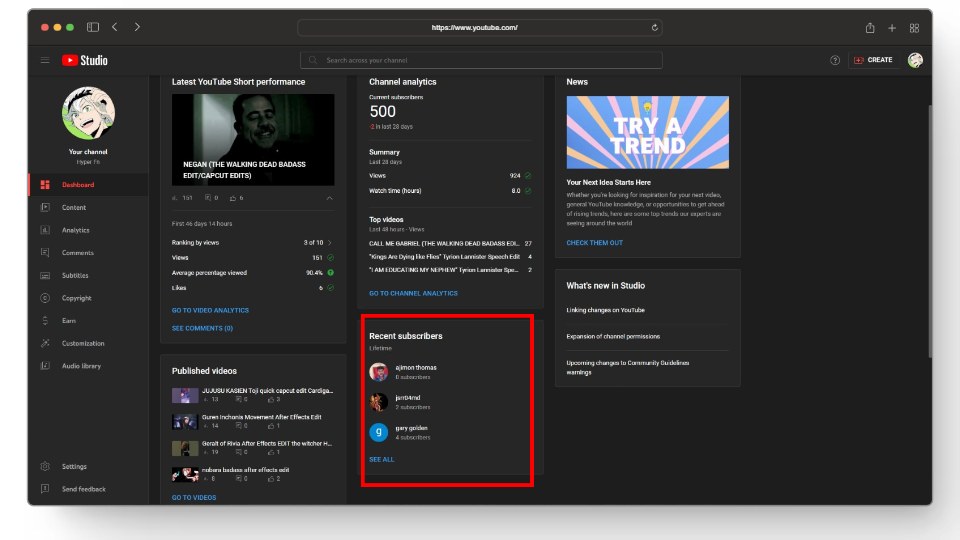Open the Audio library
Viewport: 960px width, 540px height.
click(80, 366)
